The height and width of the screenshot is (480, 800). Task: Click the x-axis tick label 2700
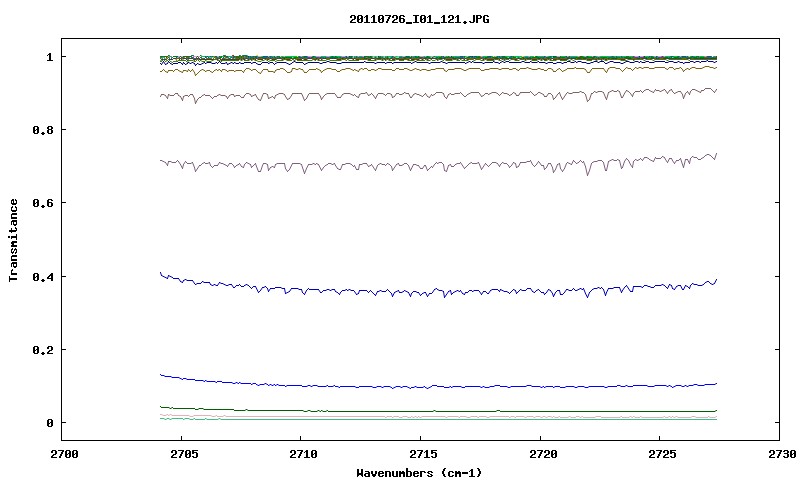tap(64, 454)
